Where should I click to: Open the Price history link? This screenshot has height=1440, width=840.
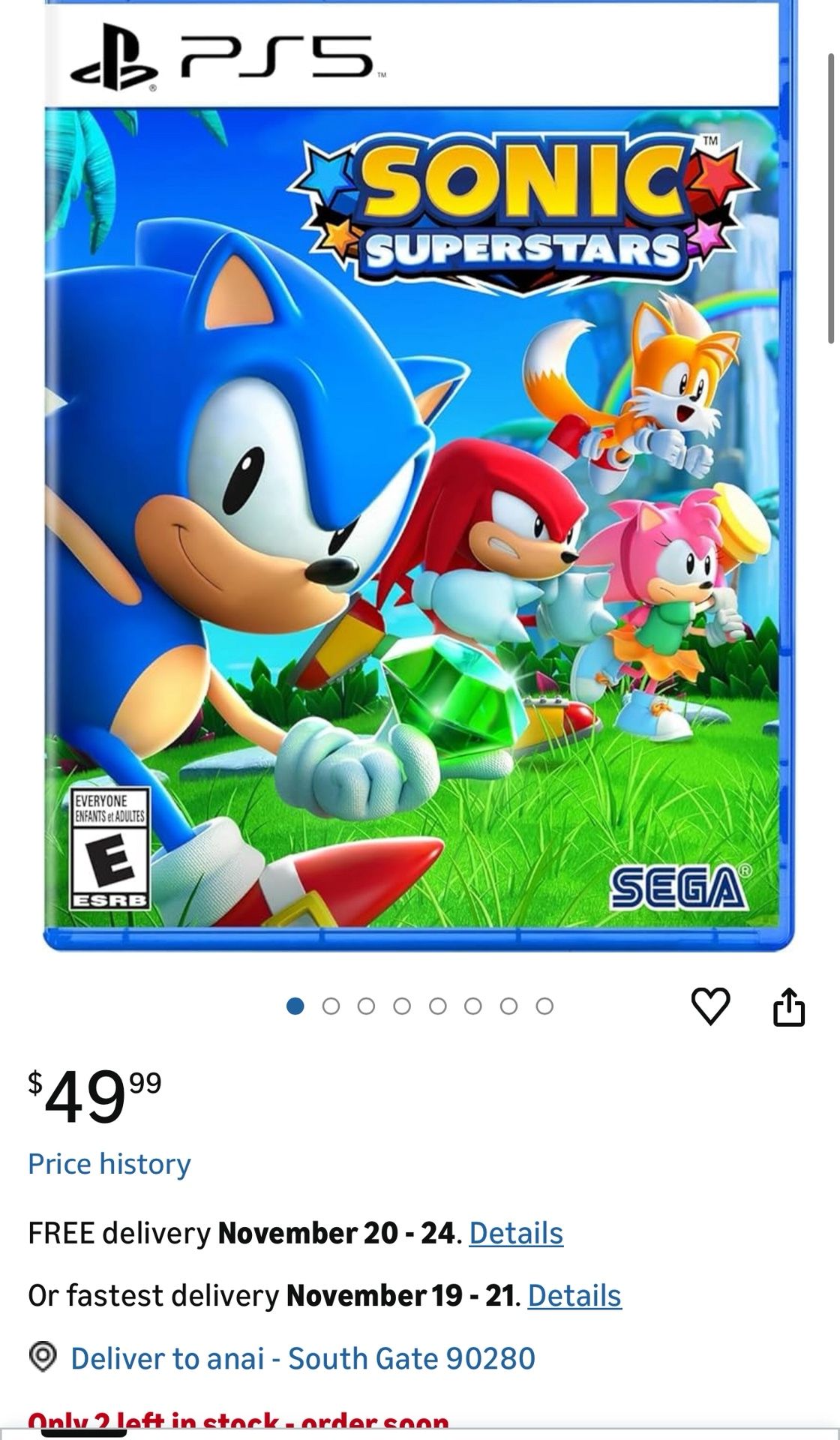109,1163
